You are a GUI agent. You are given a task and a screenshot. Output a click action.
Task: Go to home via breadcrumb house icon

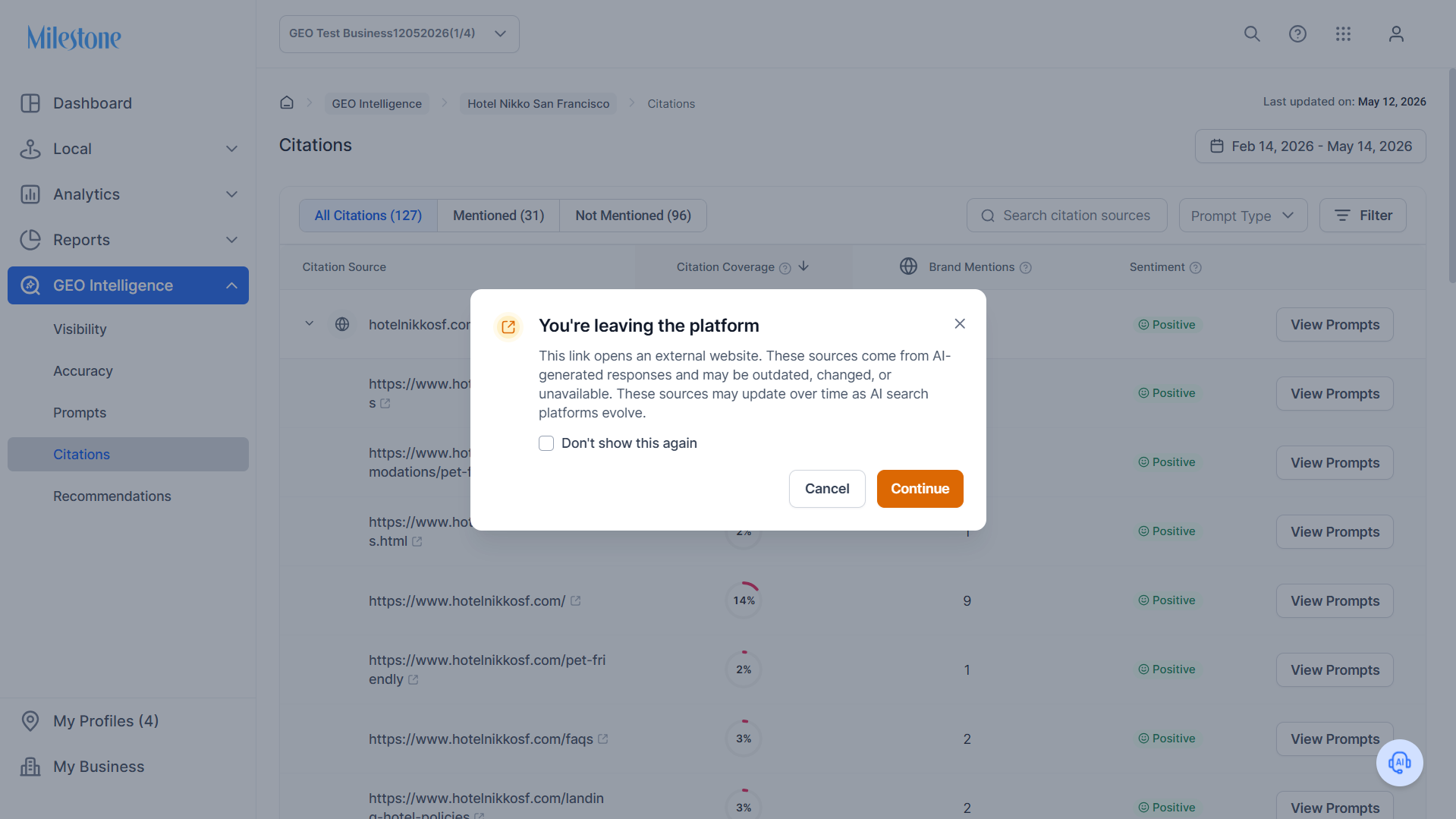coord(287,102)
